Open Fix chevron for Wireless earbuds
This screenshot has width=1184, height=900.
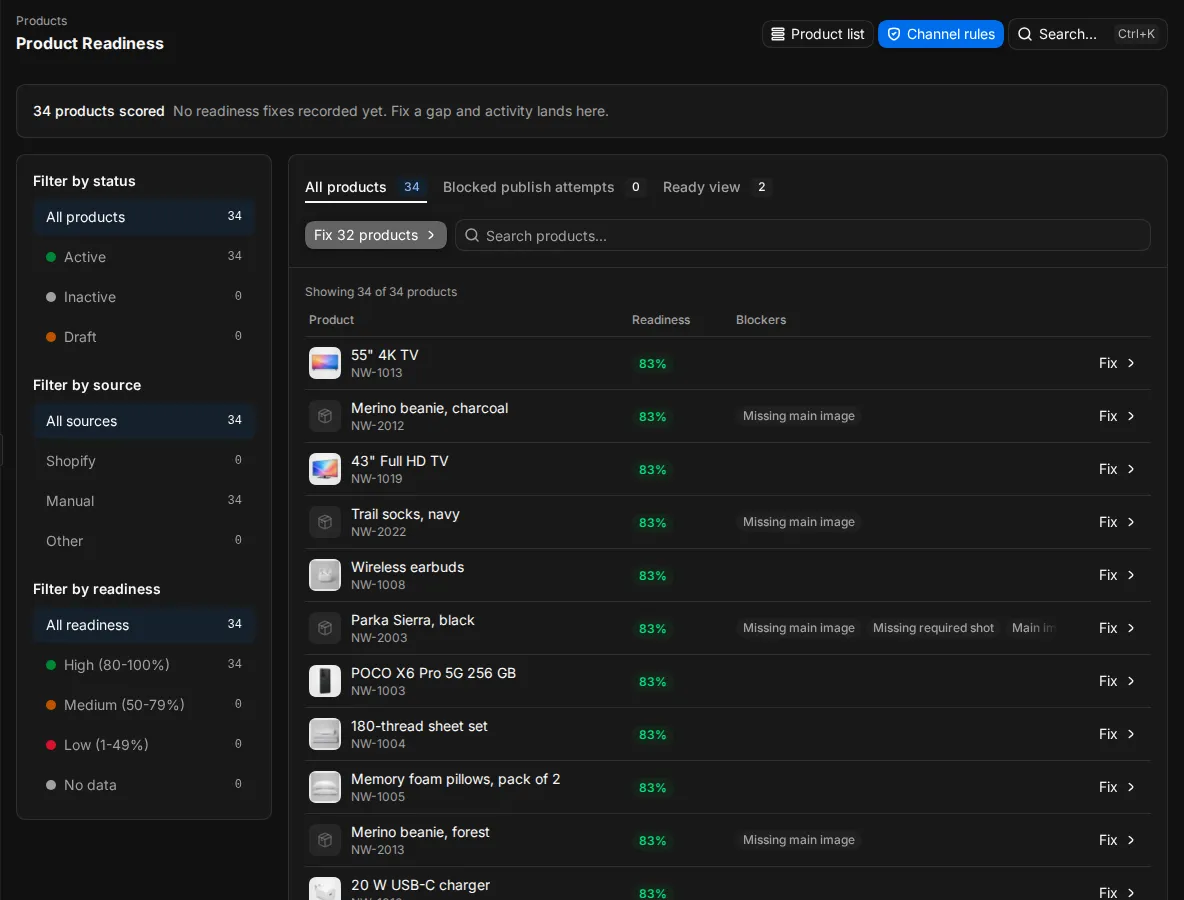coord(1131,575)
